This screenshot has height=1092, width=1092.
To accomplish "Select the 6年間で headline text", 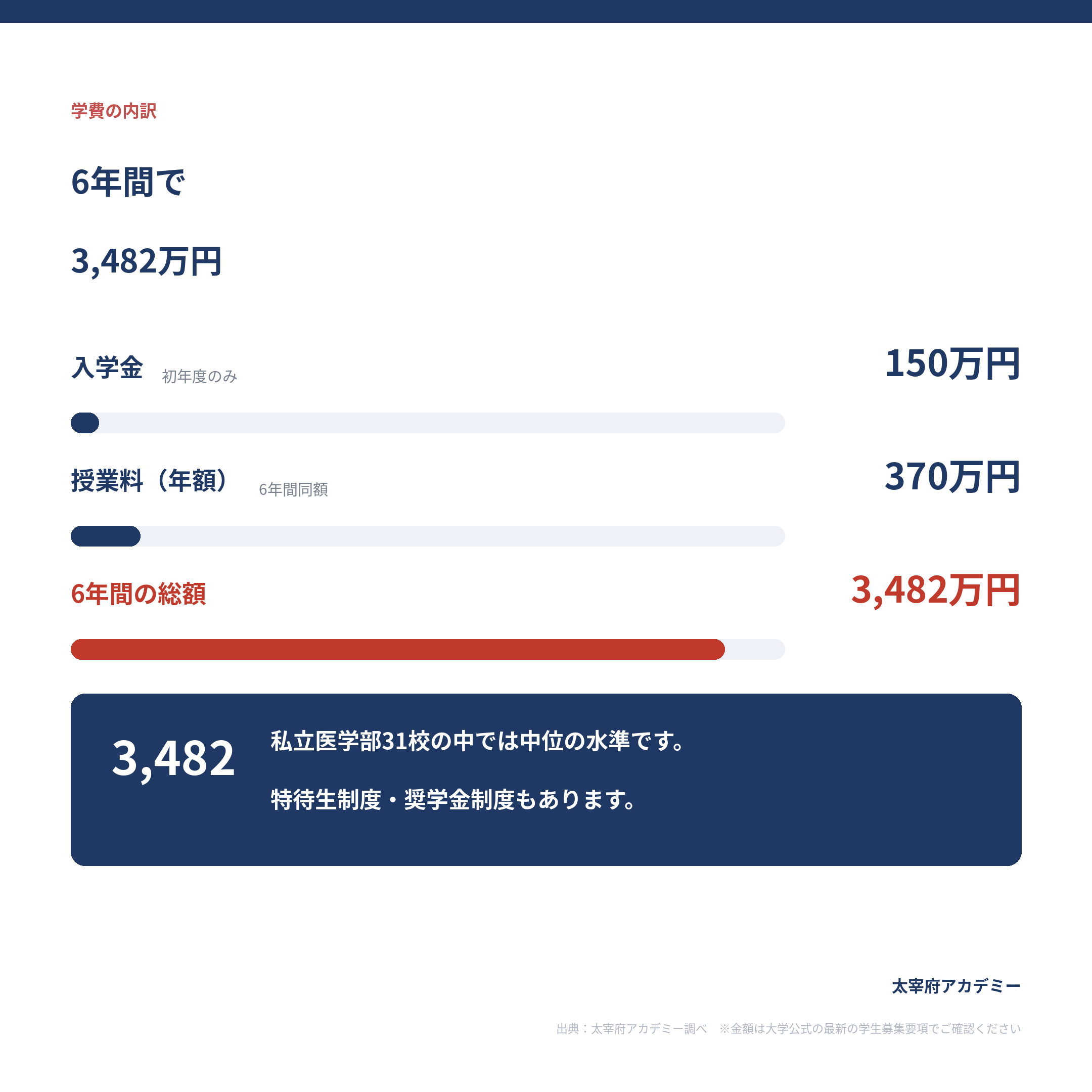I will tap(128, 182).
